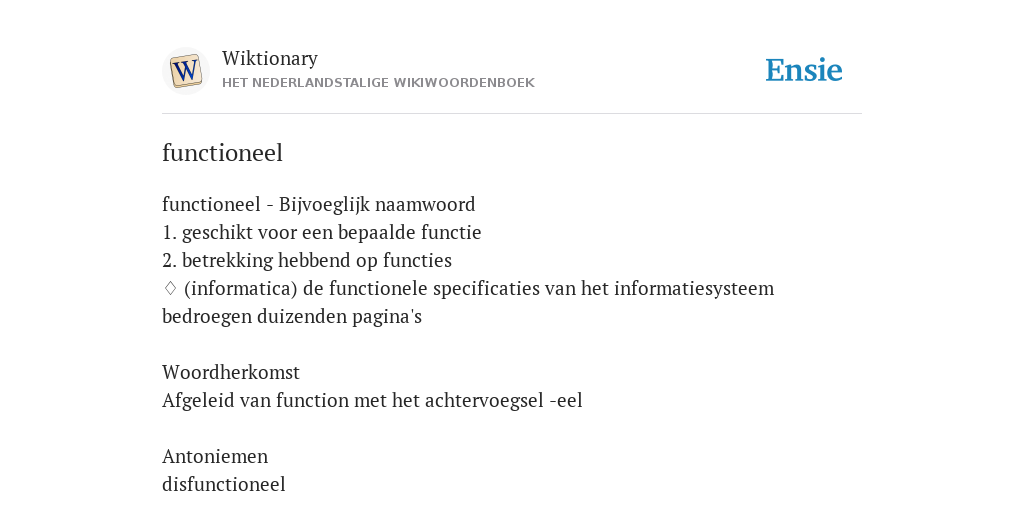
Task: Click the Woordherkomst section heading
Action: pyautogui.click(x=231, y=372)
